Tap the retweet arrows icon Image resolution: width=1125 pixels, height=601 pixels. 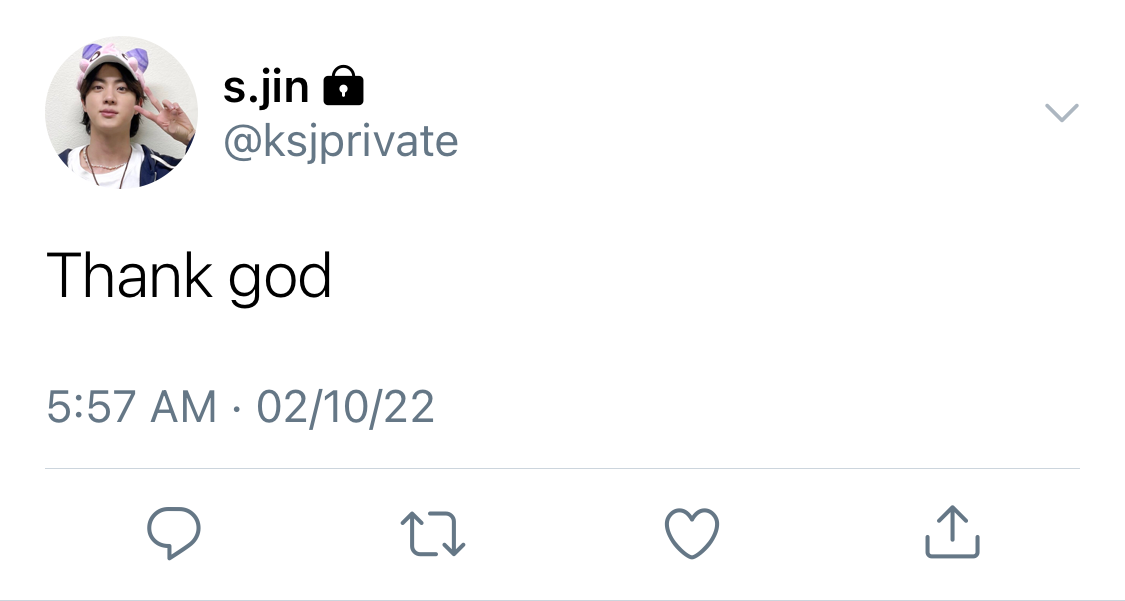[433, 534]
